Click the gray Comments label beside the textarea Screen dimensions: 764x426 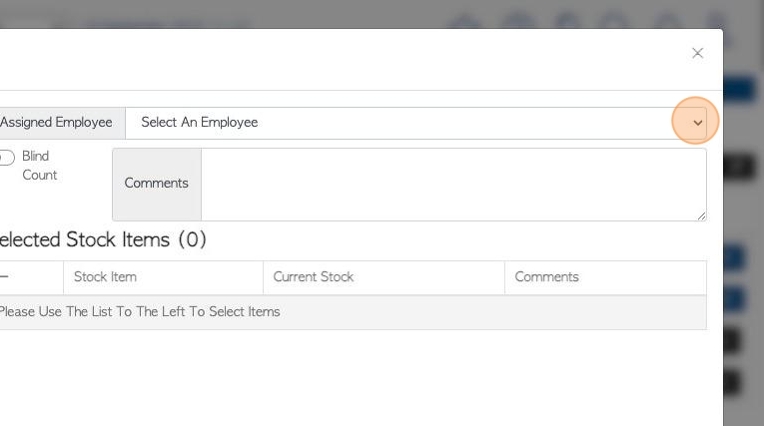157,184
